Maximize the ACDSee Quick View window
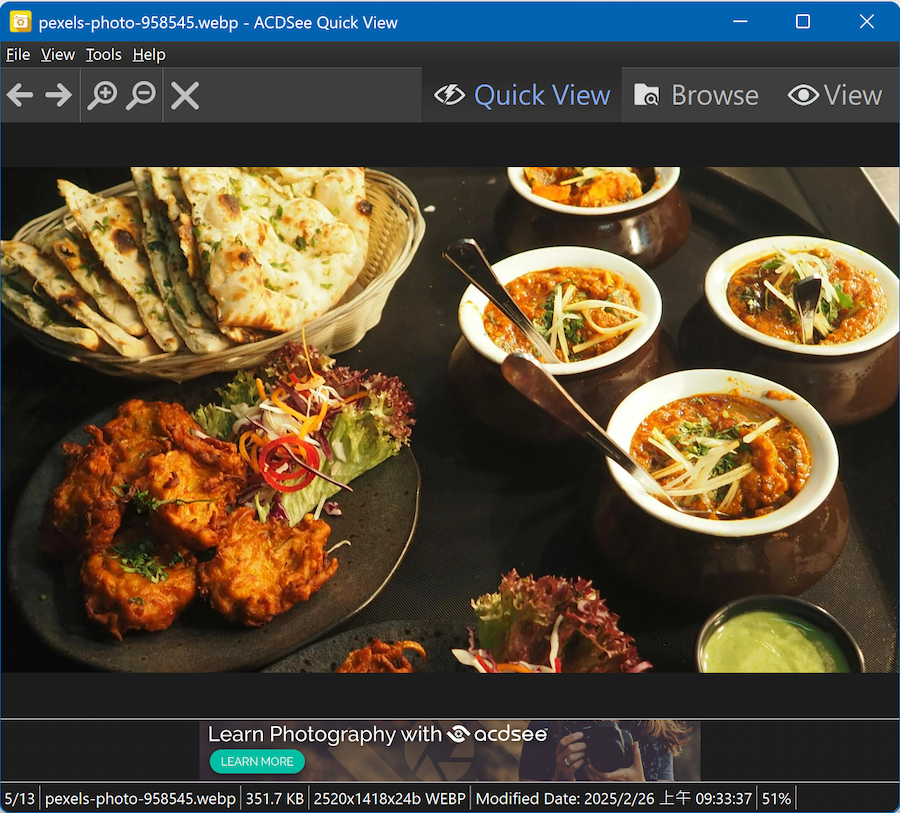900x813 pixels. 803,22
